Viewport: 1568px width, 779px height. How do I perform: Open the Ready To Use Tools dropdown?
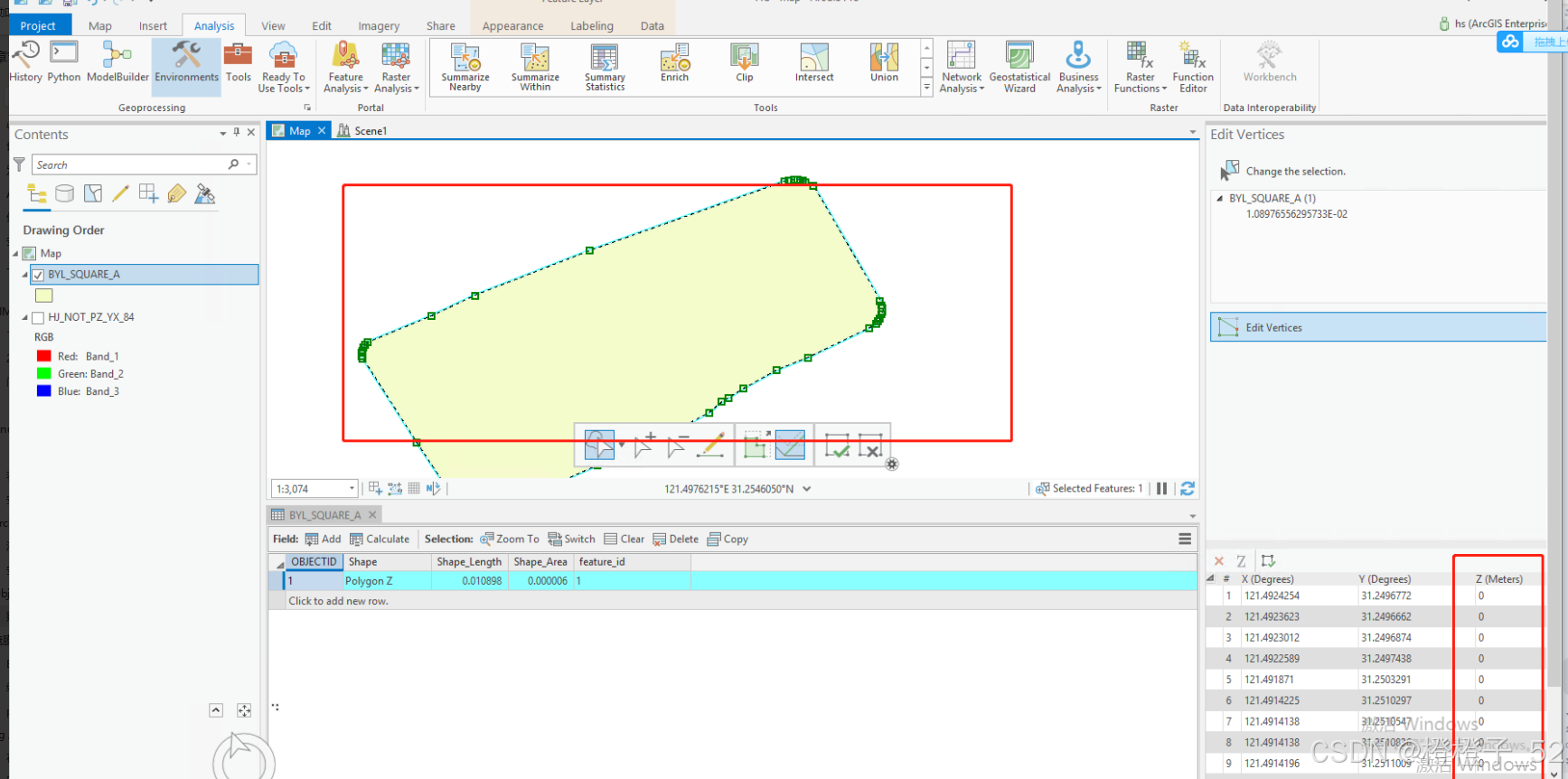coord(284,68)
